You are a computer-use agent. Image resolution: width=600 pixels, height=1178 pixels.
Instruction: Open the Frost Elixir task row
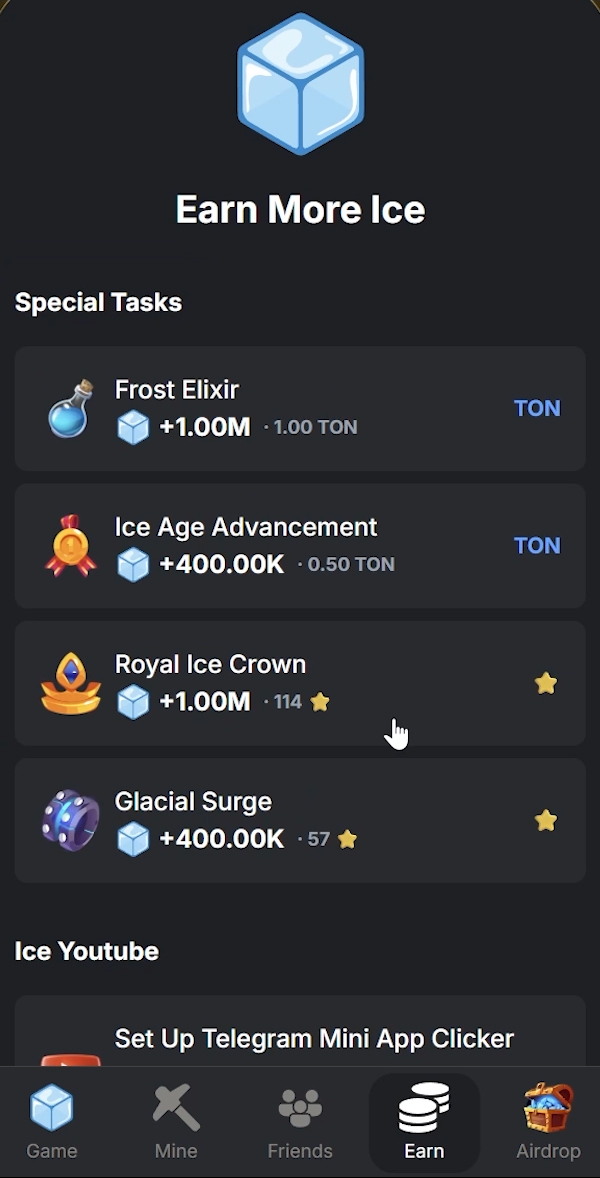(x=300, y=408)
